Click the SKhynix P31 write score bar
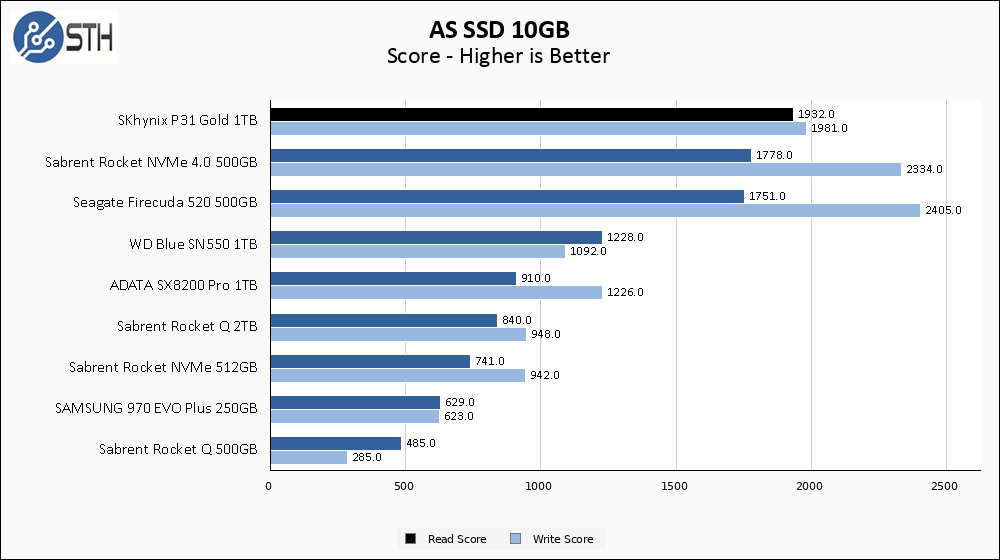Screen dimensions: 1000x560 coord(538,129)
